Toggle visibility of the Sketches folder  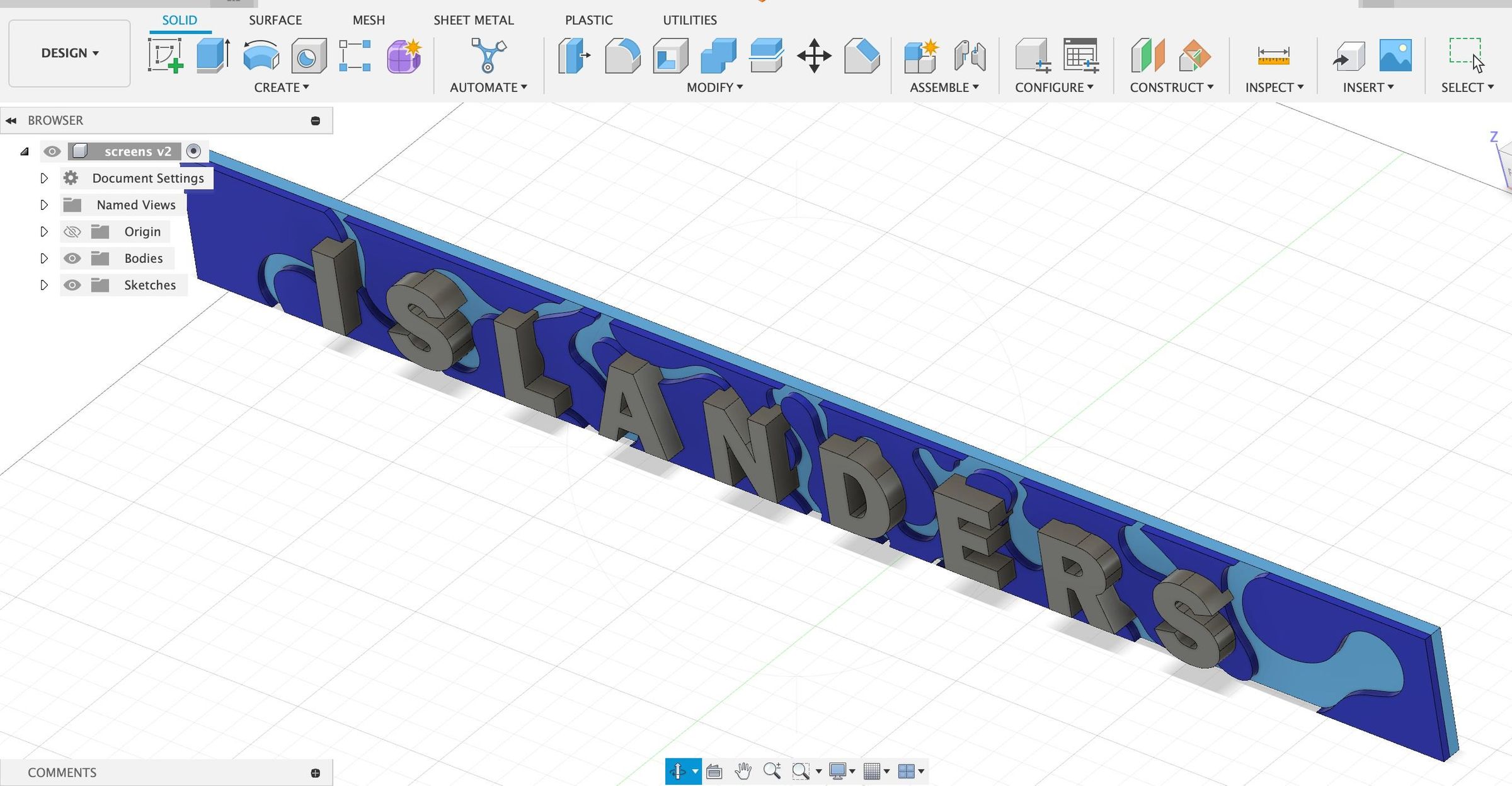pos(72,284)
